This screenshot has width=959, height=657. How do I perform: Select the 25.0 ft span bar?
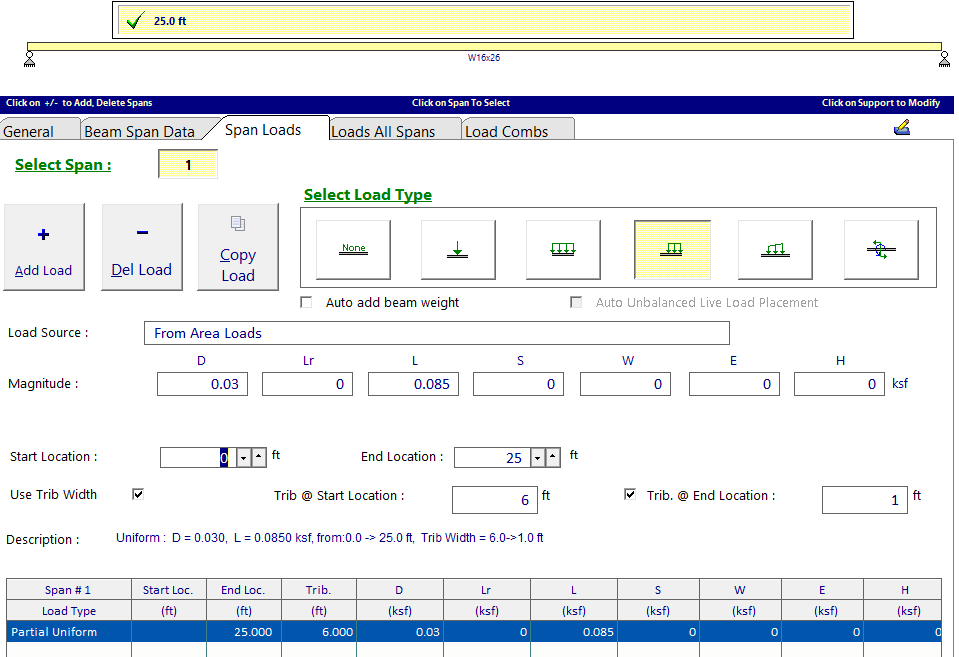point(483,21)
